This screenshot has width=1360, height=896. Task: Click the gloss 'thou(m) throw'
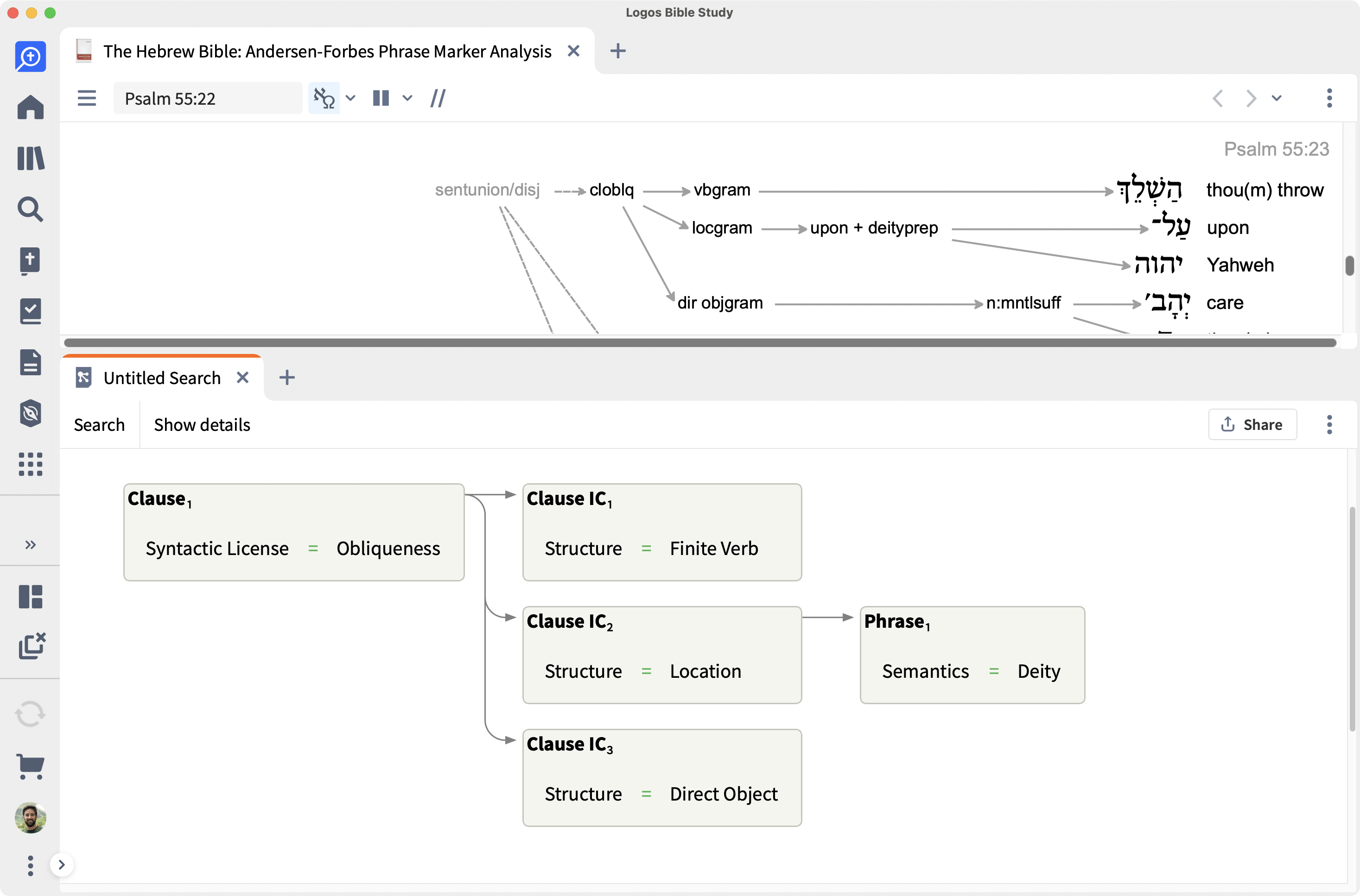click(1265, 189)
